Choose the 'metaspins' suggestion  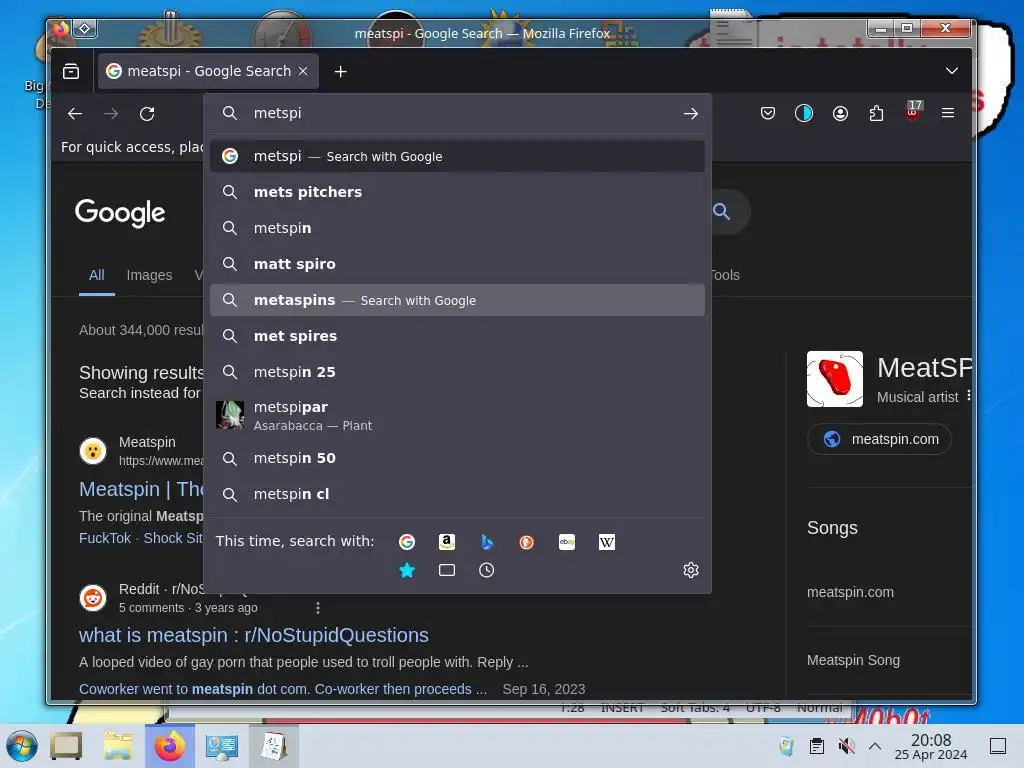[457, 300]
